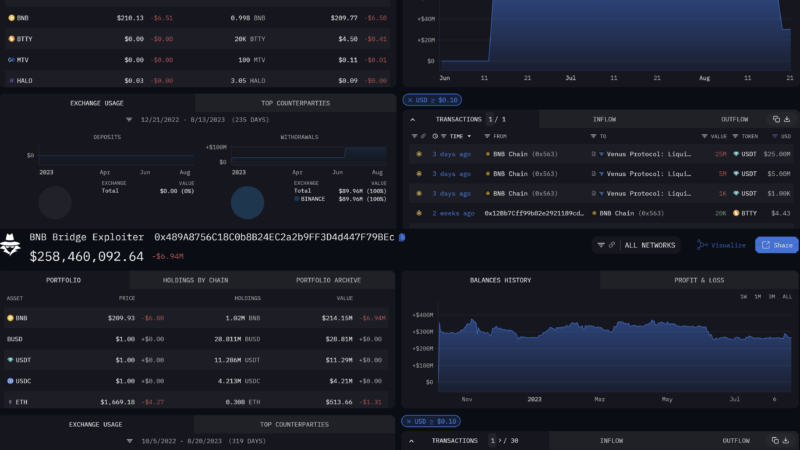Open the HOLDINGS BY CHAIN tab
The image size is (800, 450).
tap(195, 280)
